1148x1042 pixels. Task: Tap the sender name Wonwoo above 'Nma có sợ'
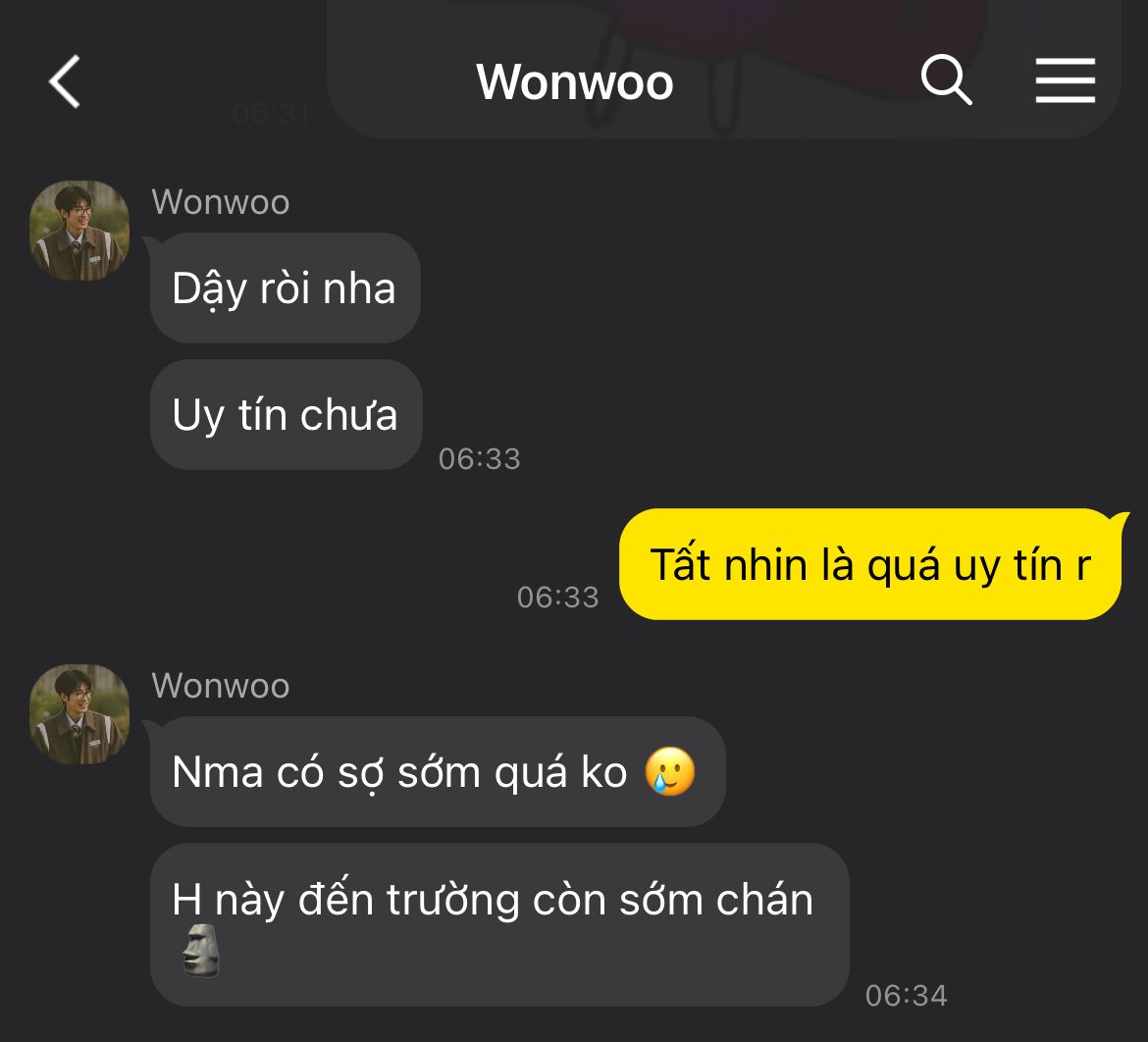[x=221, y=686]
